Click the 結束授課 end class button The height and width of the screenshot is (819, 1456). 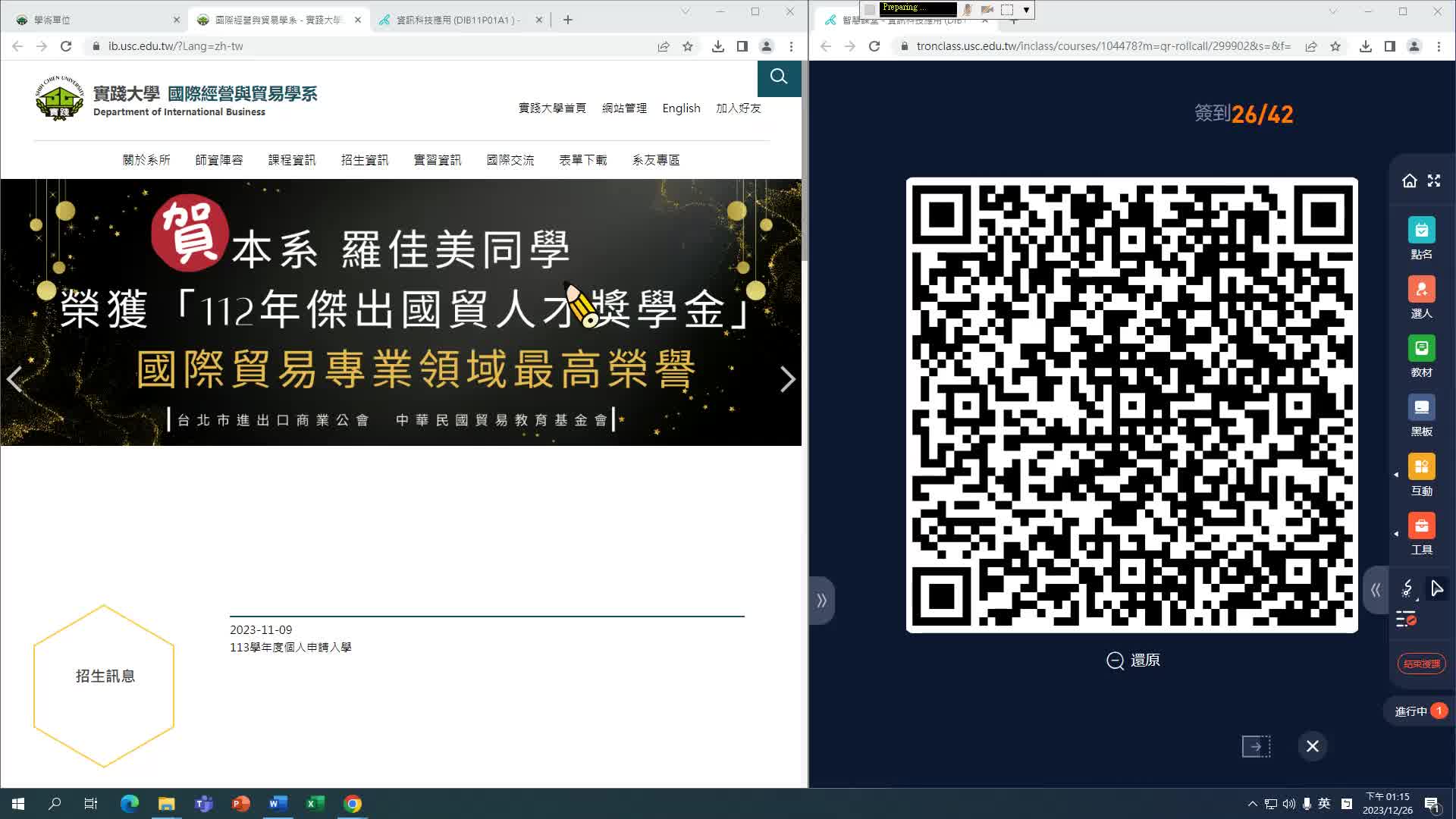(1421, 664)
